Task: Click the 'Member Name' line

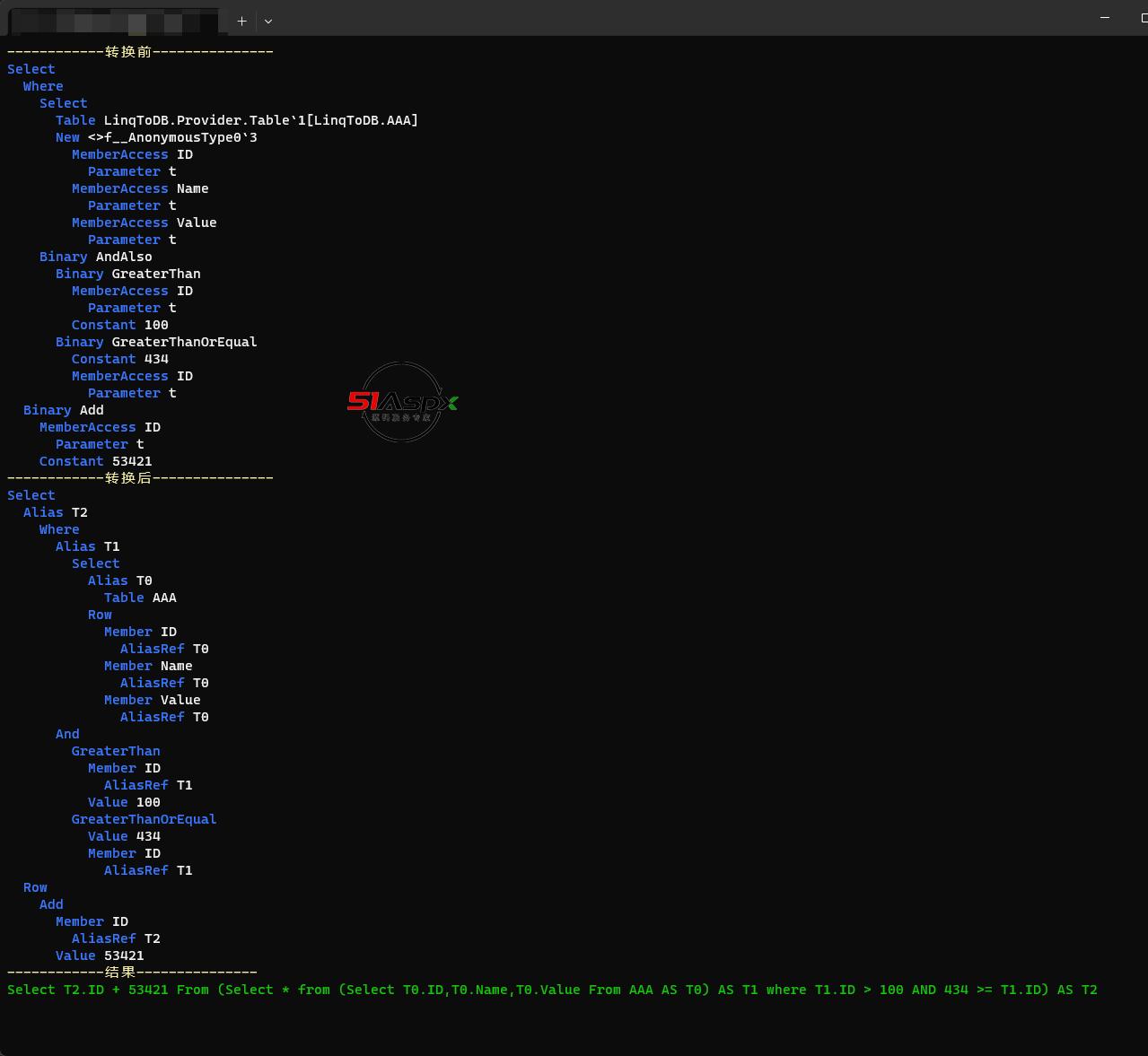Action: coord(148,666)
